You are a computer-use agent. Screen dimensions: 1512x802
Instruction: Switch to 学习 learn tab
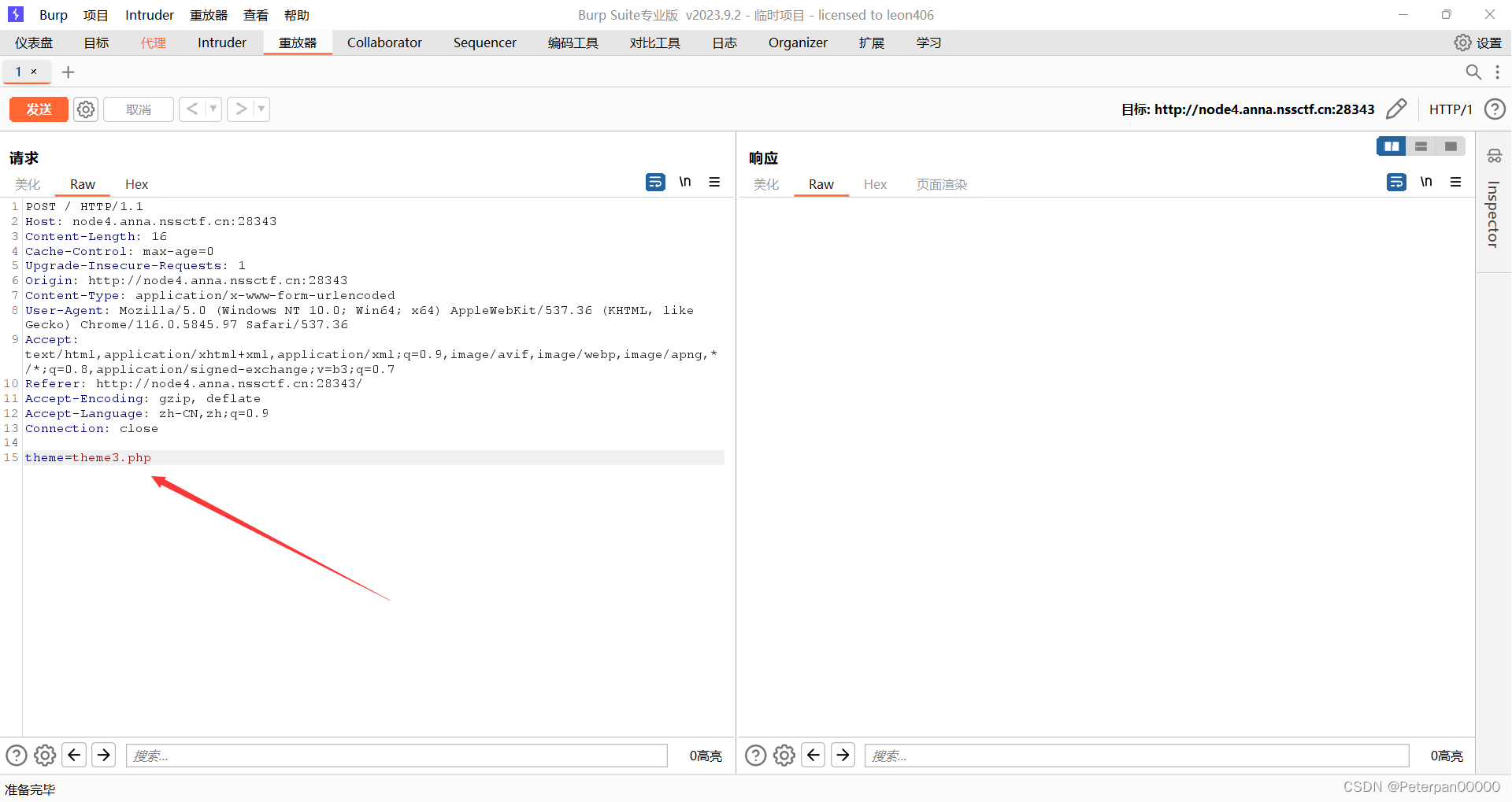coord(929,43)
